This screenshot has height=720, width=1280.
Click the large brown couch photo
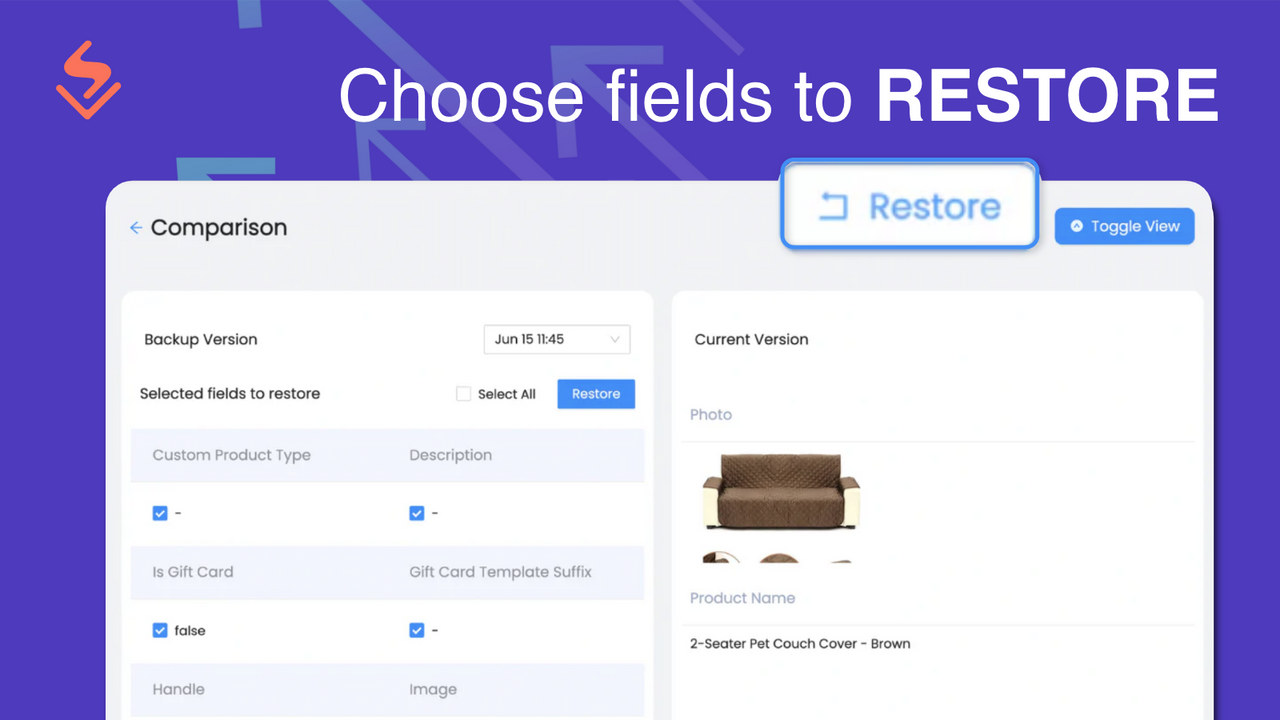click(781, 492)
